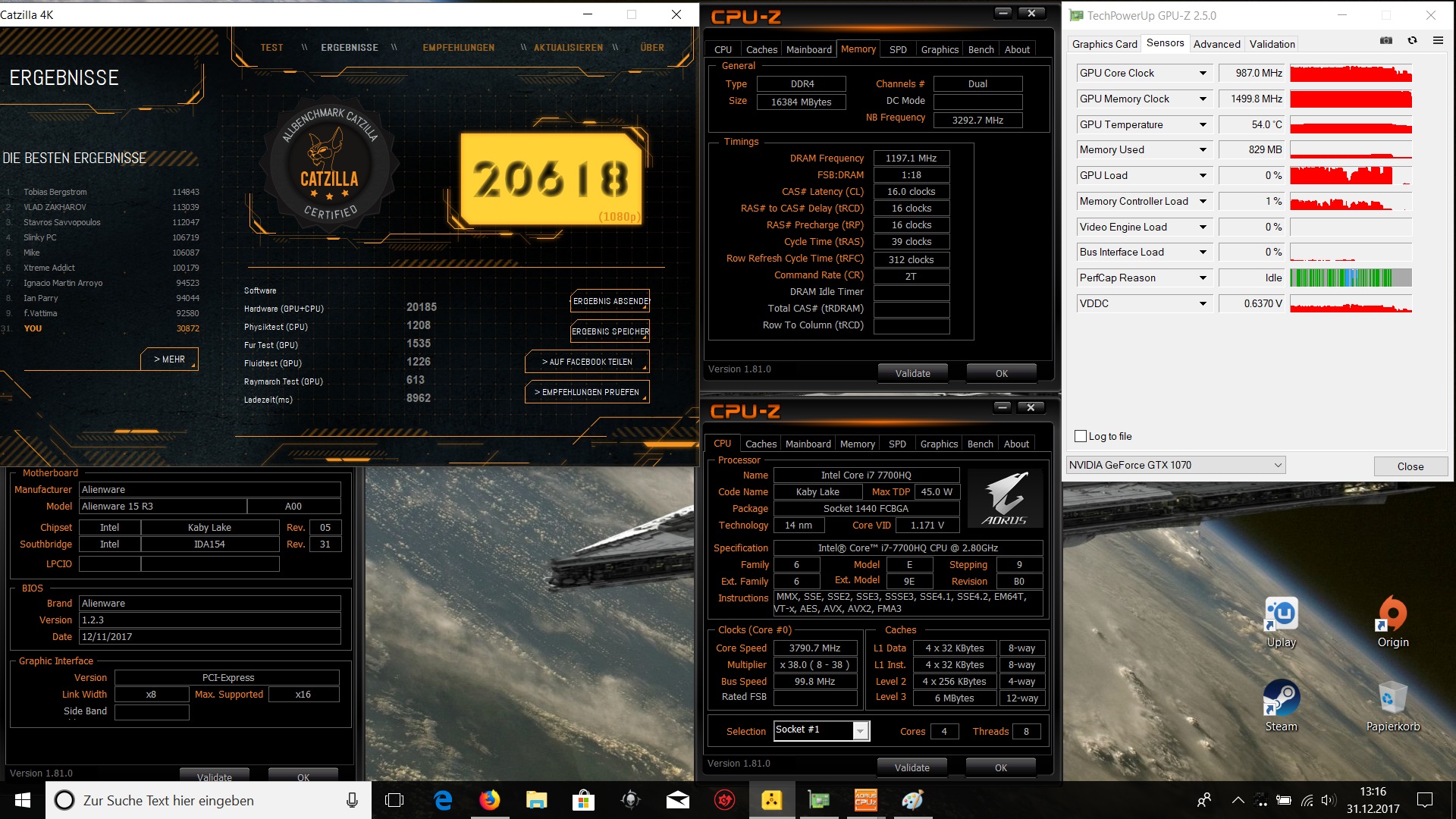This screenshot has width=1456, height=819.
Task: Enable the Log to file checkbox
Action: [1081, 436]
